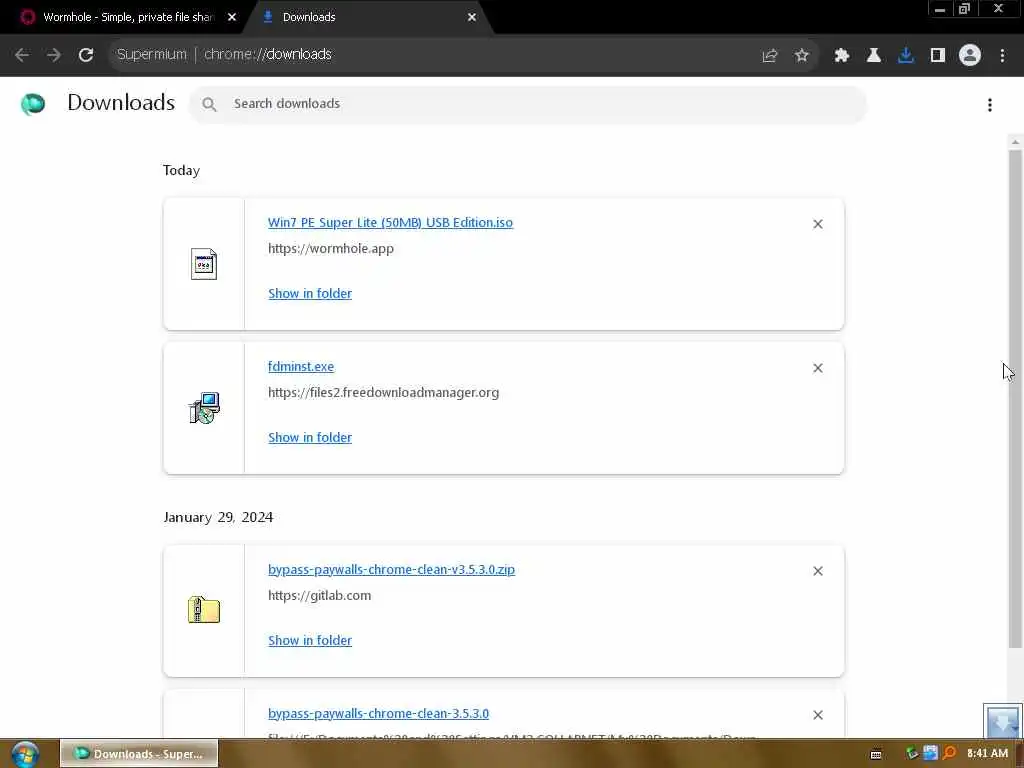Close the Downloads tab
The width and height of the screenshot is (1024, 768).
[x=472, y=17]
